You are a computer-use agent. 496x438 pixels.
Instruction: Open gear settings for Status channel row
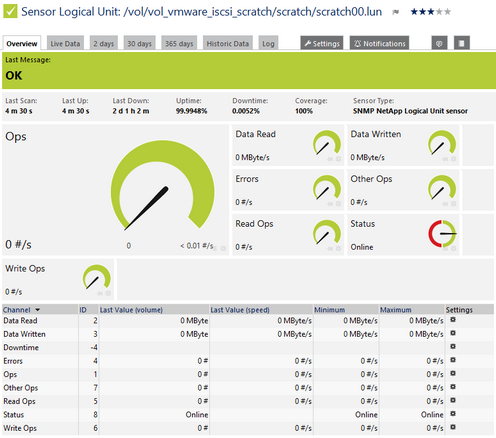[x=453, y=414]
